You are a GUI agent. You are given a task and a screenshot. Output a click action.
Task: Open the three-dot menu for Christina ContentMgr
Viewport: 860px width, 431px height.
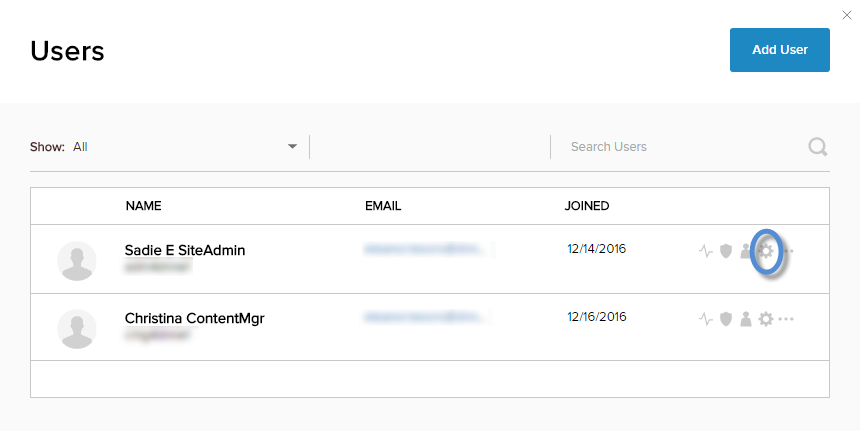(x=787, y=319)
